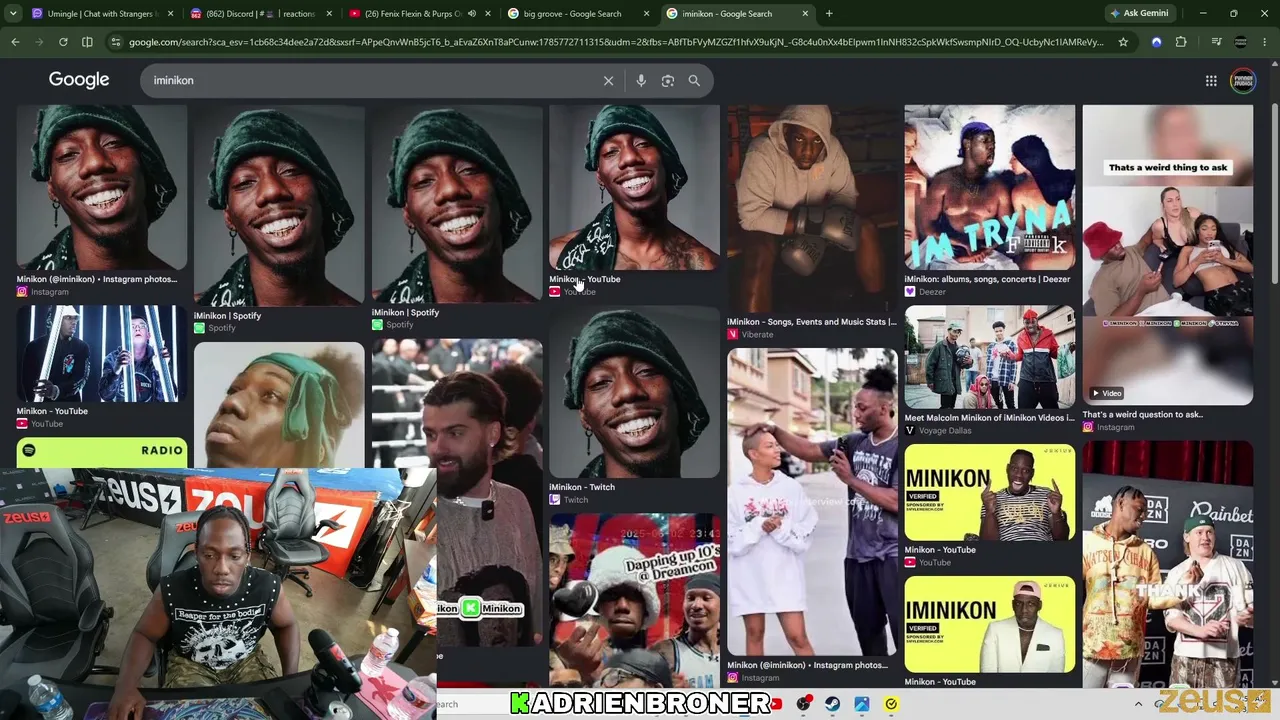The height and width of the screenshot is (720, 1280).
Task: Open the 'Dapping up 10's @ Dreamcon' image
Action: tap(634, 600)
